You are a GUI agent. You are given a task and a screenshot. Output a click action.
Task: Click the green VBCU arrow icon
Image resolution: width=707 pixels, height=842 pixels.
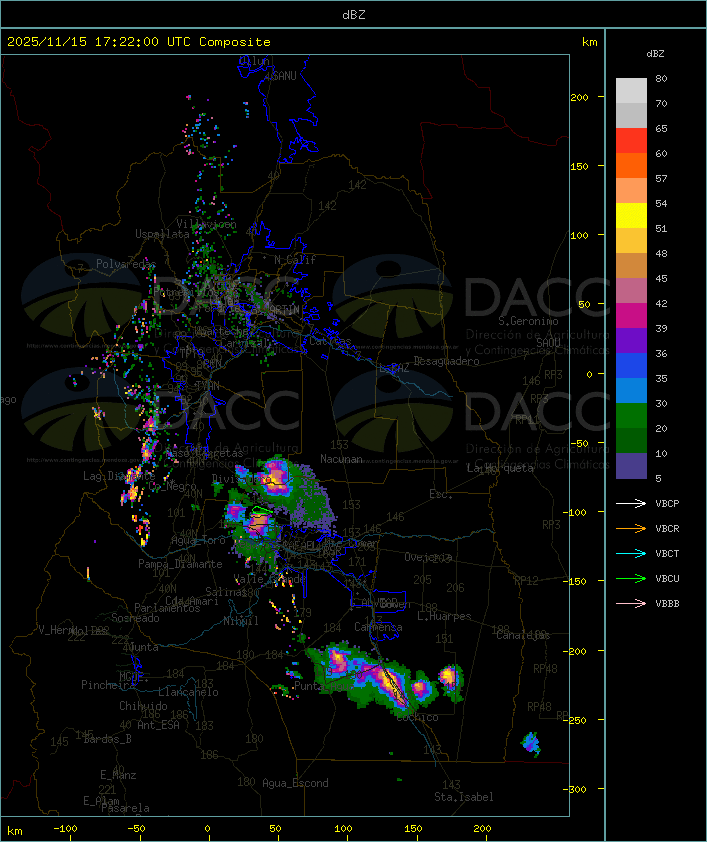[631, 578]
